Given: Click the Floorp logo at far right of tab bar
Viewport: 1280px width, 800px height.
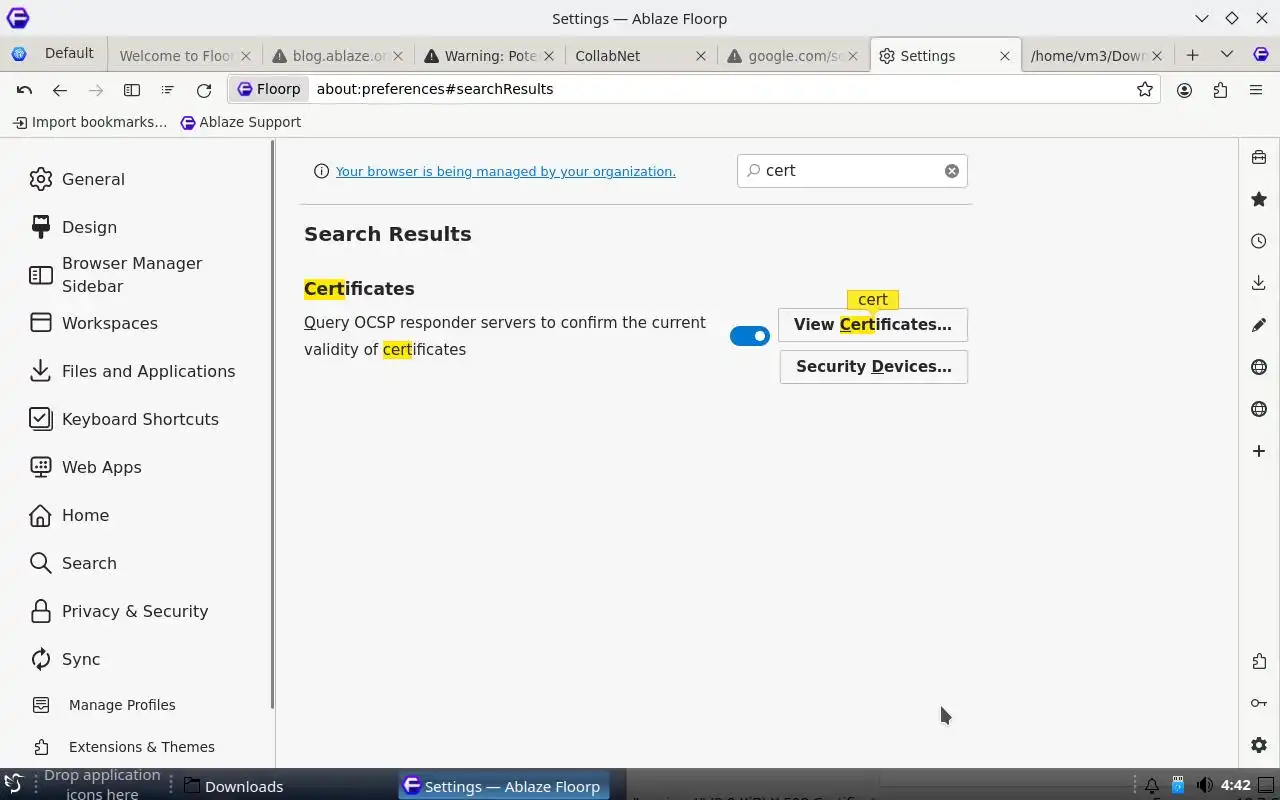Looking at the screenshot, I should coord(1262,55).
